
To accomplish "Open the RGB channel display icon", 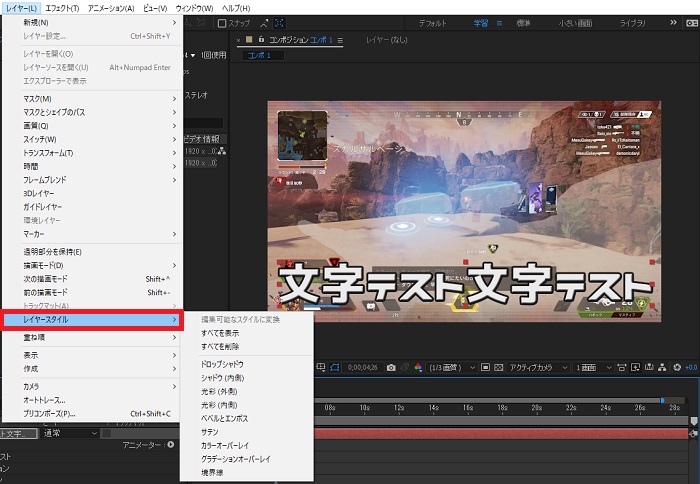I will 418,367.
